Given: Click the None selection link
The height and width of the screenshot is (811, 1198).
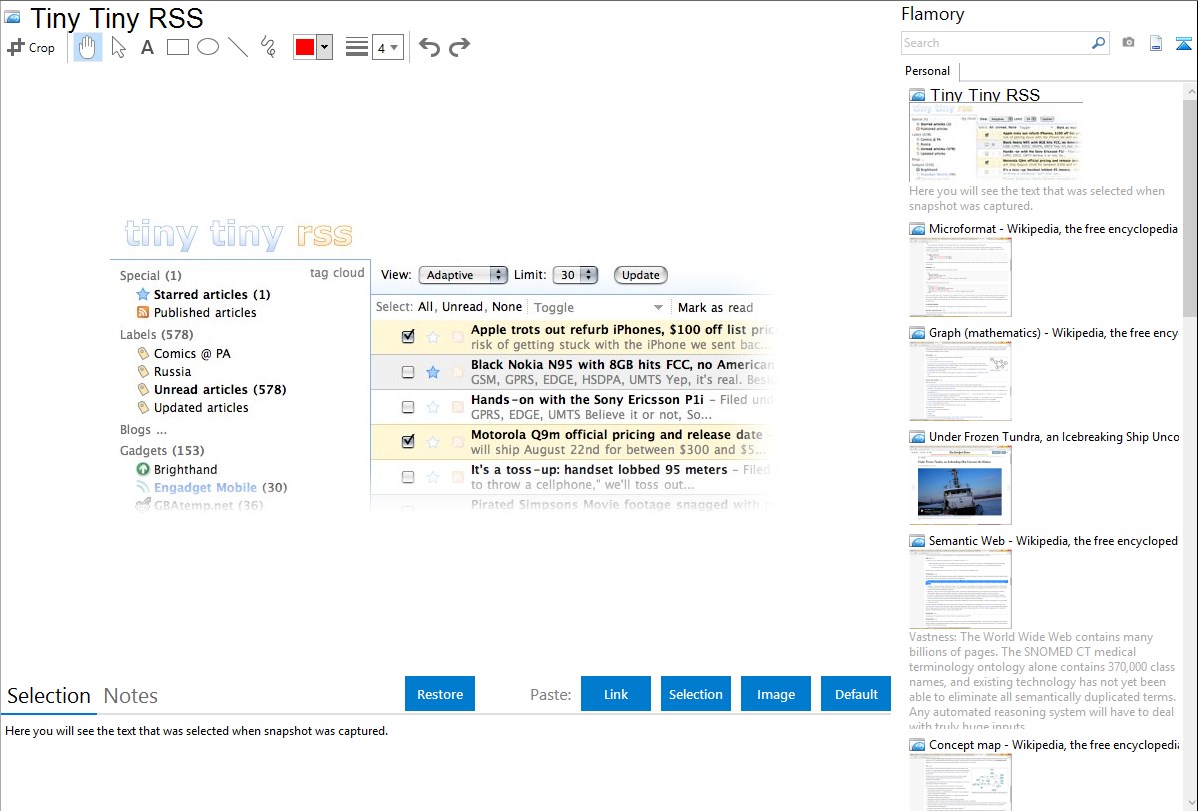Looking at the screenshot, I should coord(507,307).
